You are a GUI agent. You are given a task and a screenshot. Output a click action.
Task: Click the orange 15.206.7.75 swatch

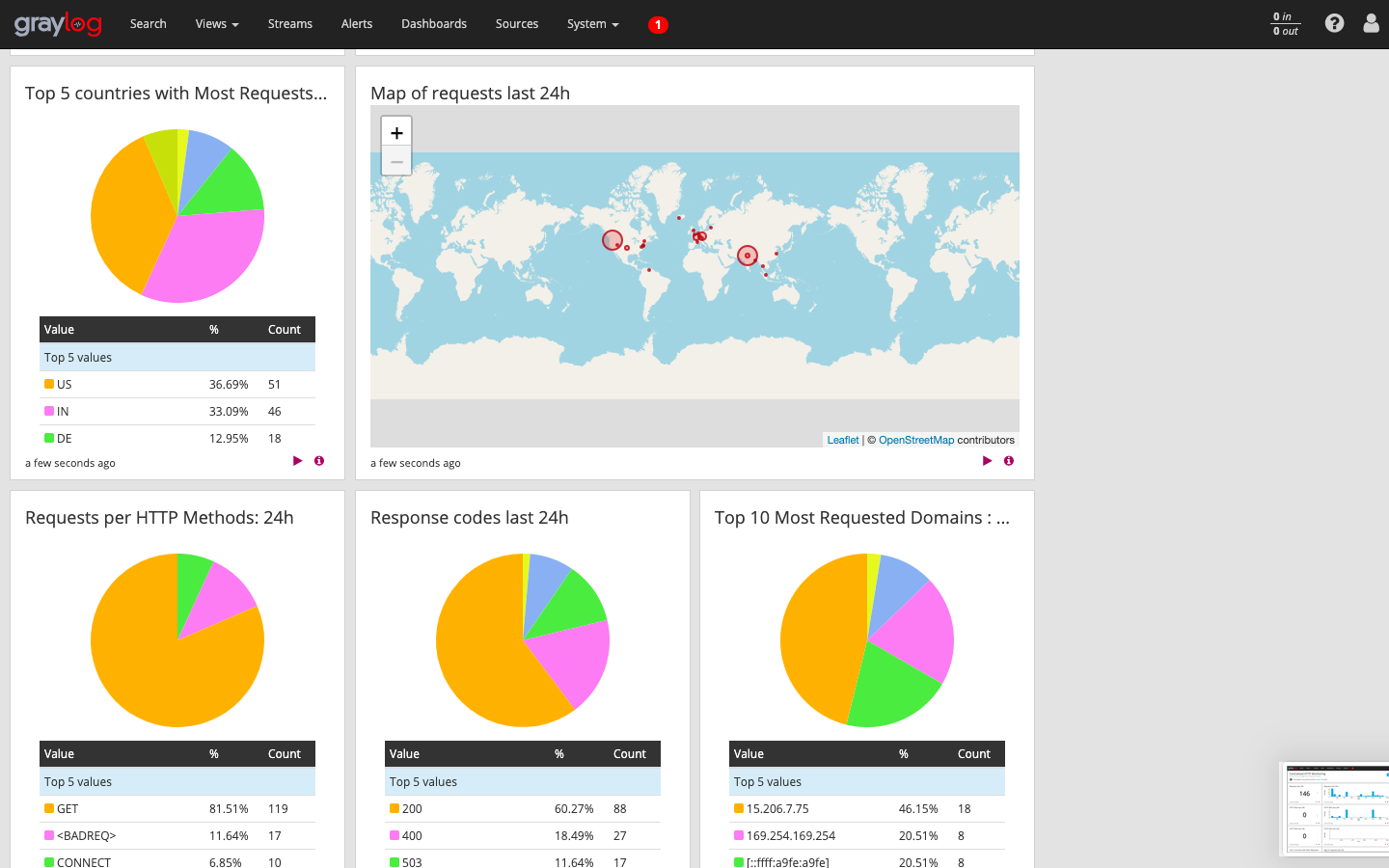point(739,808)
